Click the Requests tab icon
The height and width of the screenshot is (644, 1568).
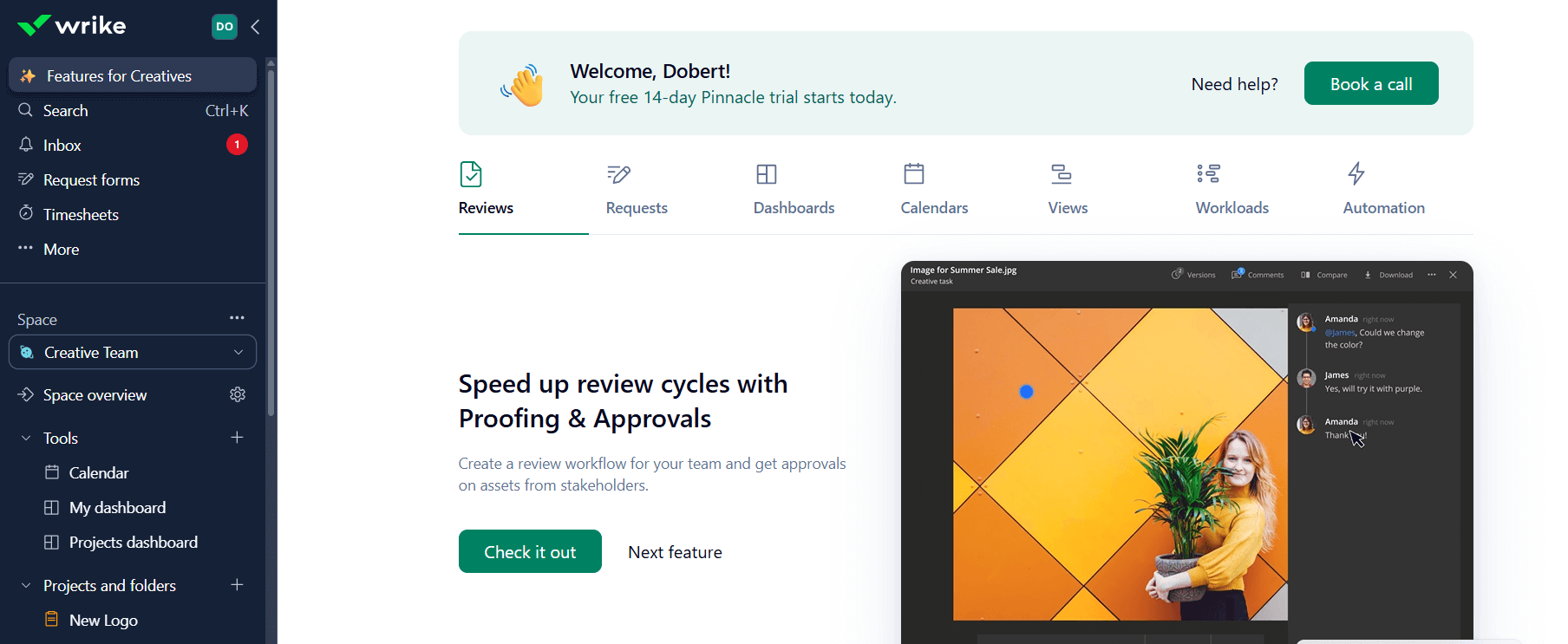(x=618, y=174)
